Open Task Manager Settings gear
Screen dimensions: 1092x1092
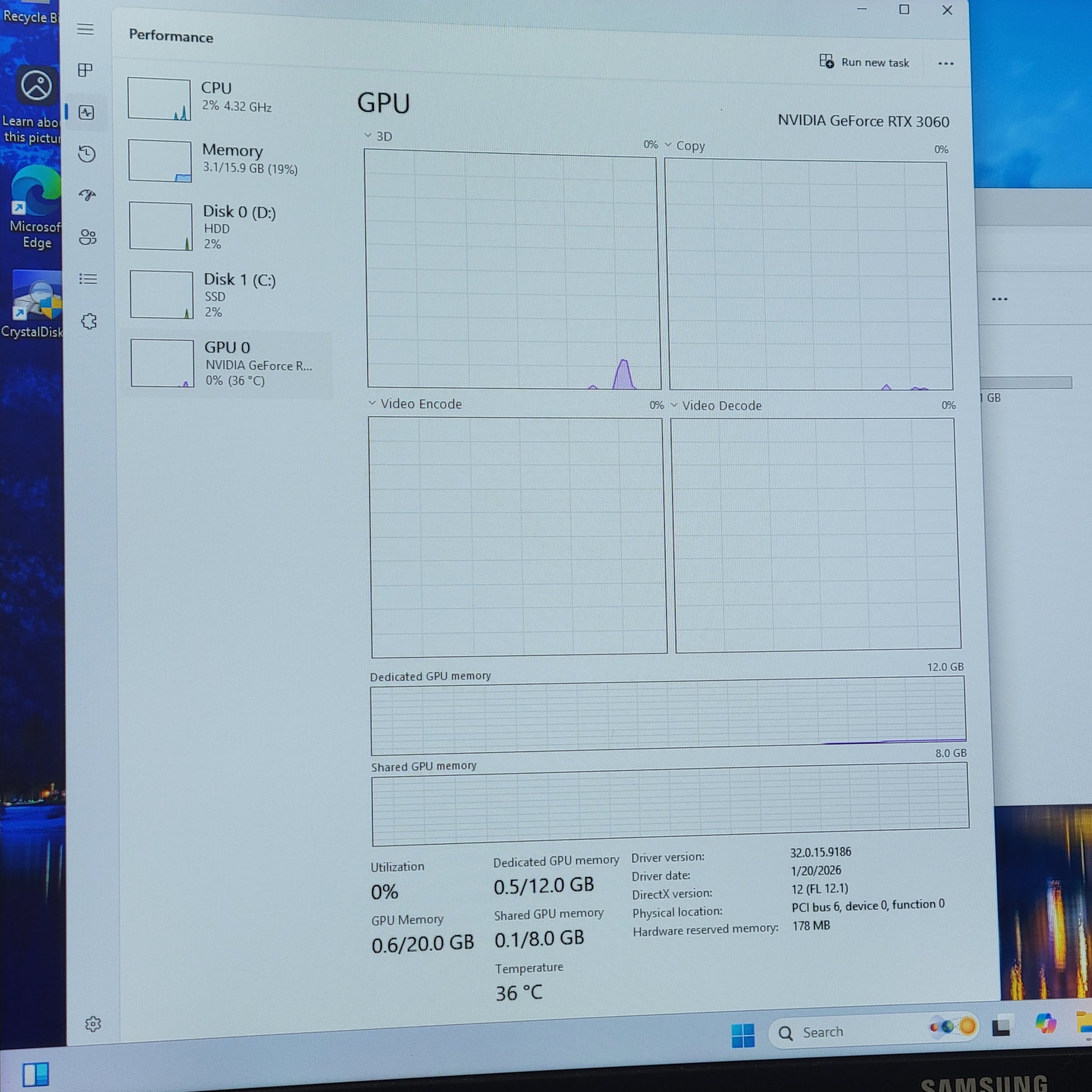pyautogui.click(x=93, y=1024)
